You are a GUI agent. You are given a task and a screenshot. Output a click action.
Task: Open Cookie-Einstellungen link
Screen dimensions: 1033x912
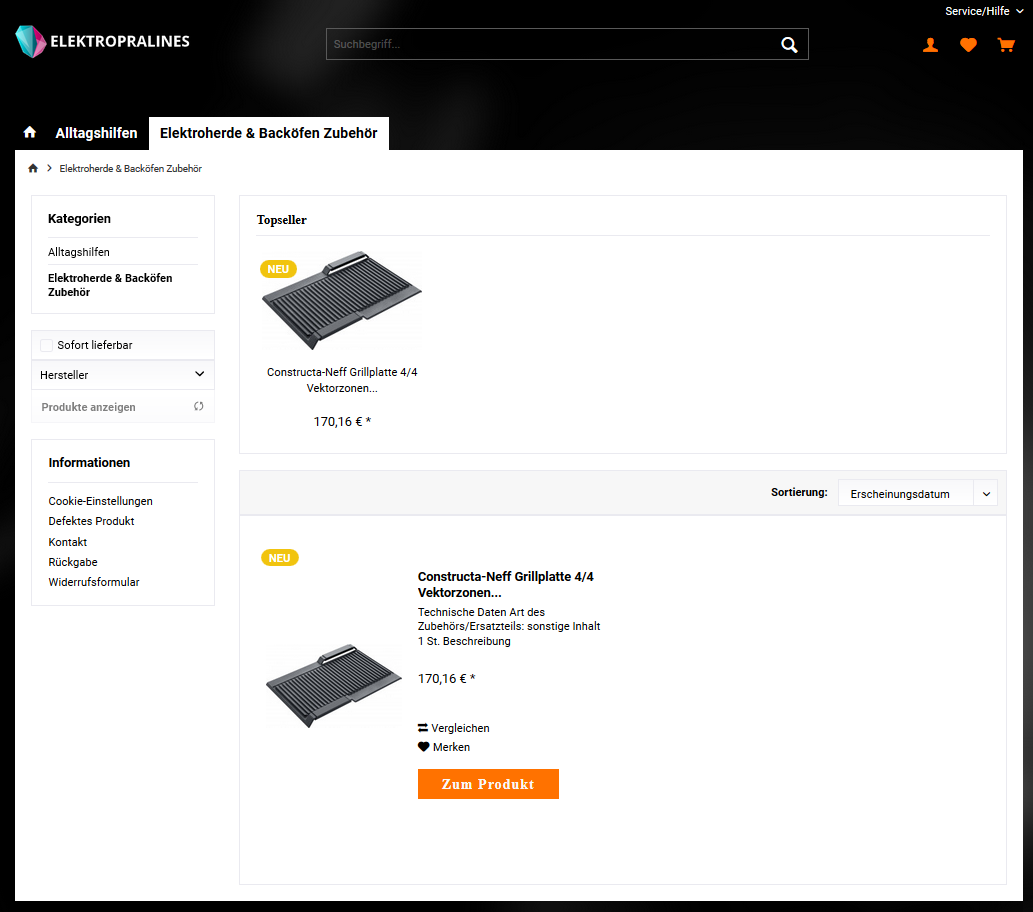[100, 501]
